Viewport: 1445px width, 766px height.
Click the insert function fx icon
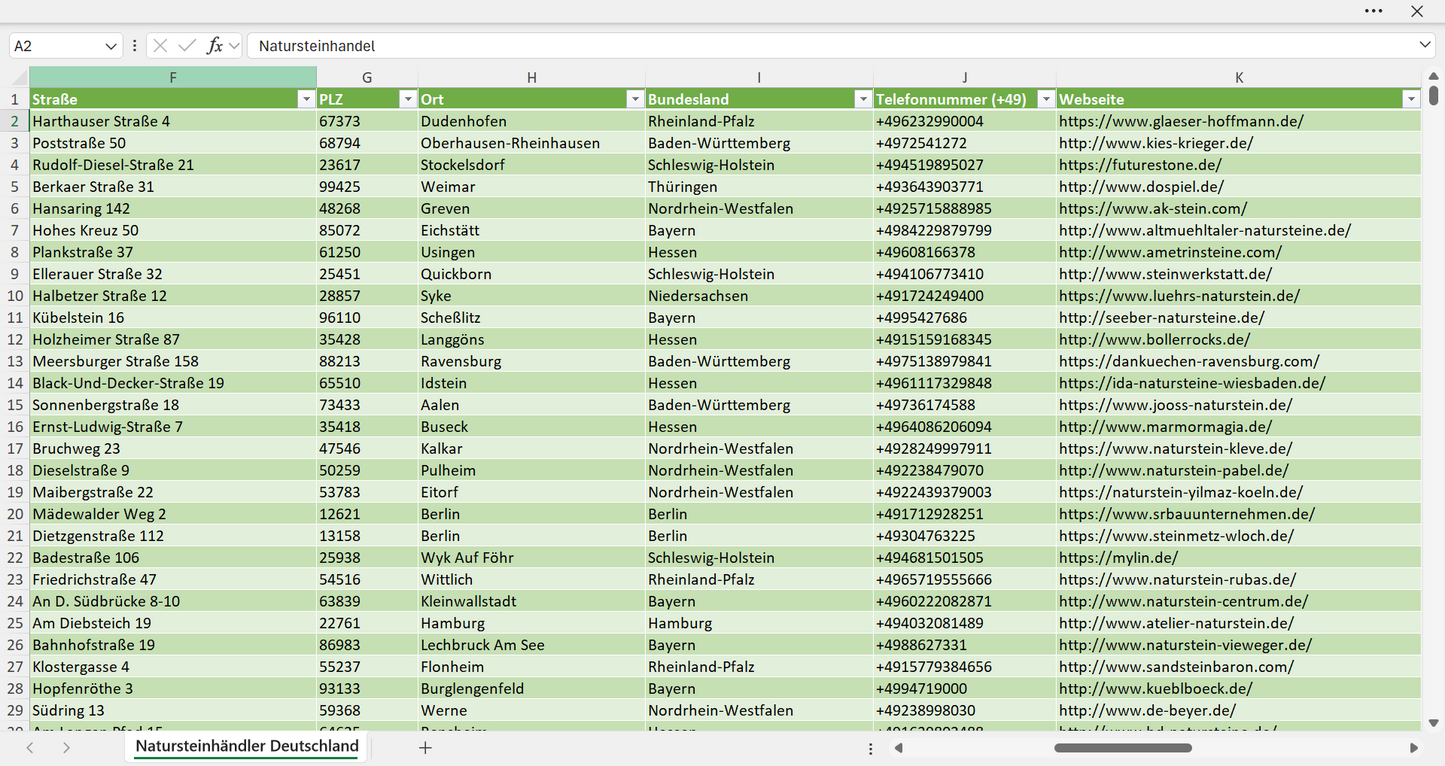tap(214, 46)
